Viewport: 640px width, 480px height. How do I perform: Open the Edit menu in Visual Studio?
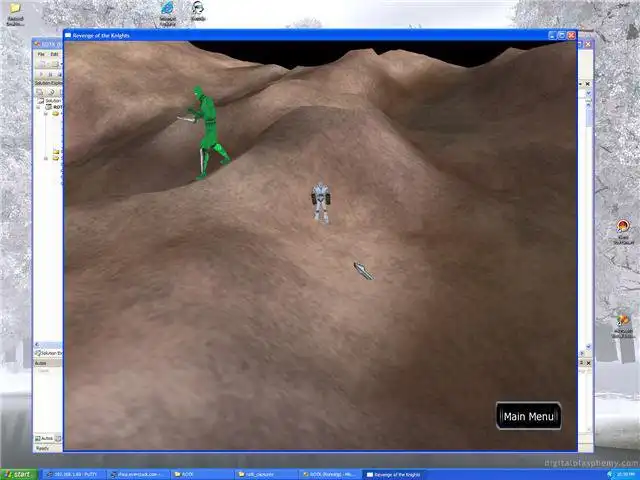(54, 54)
